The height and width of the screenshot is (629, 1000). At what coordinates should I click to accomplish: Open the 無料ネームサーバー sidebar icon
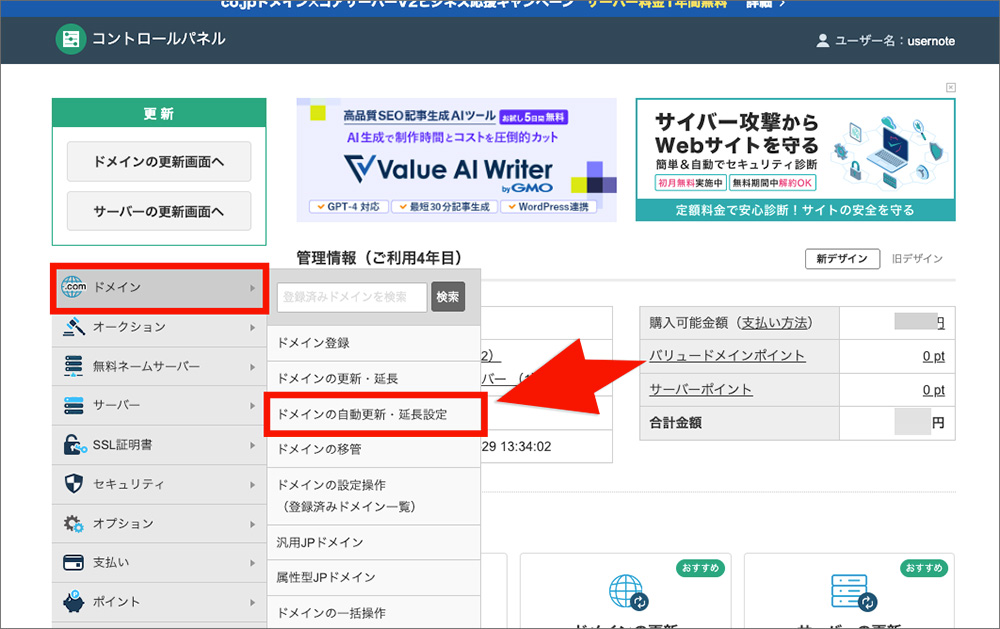[x=71, y=366]
